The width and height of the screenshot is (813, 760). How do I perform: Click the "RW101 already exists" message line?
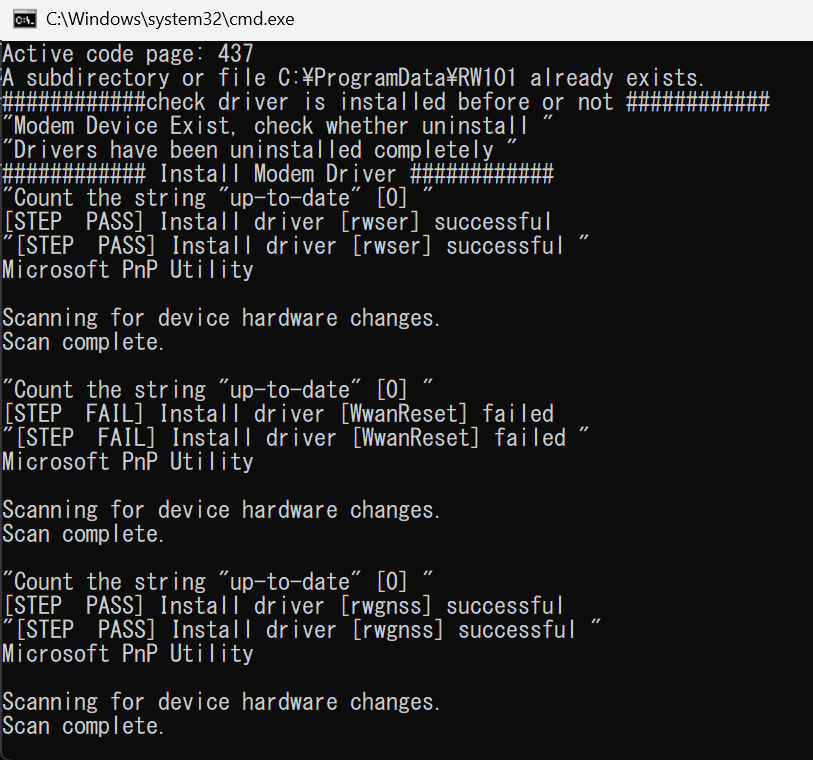pos(354,77)
